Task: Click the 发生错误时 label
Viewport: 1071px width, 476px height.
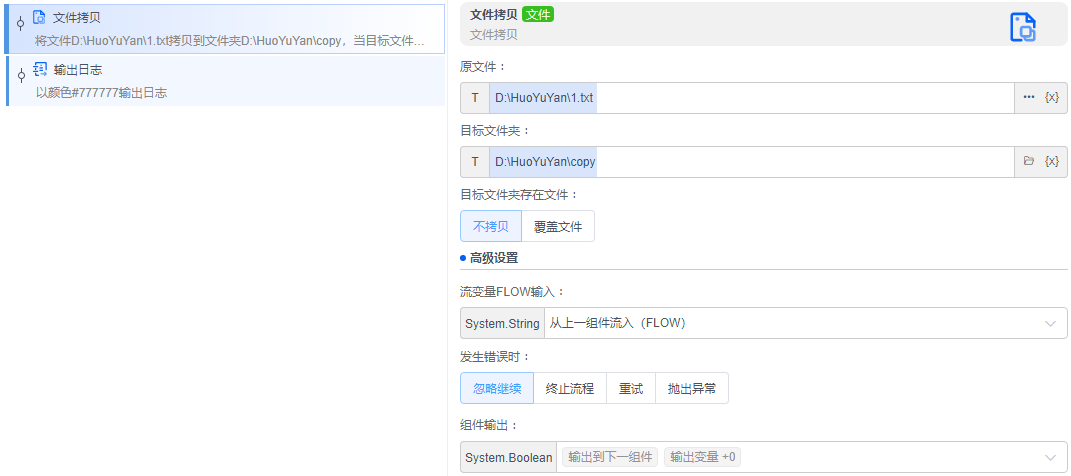Action: pos(495,356)
